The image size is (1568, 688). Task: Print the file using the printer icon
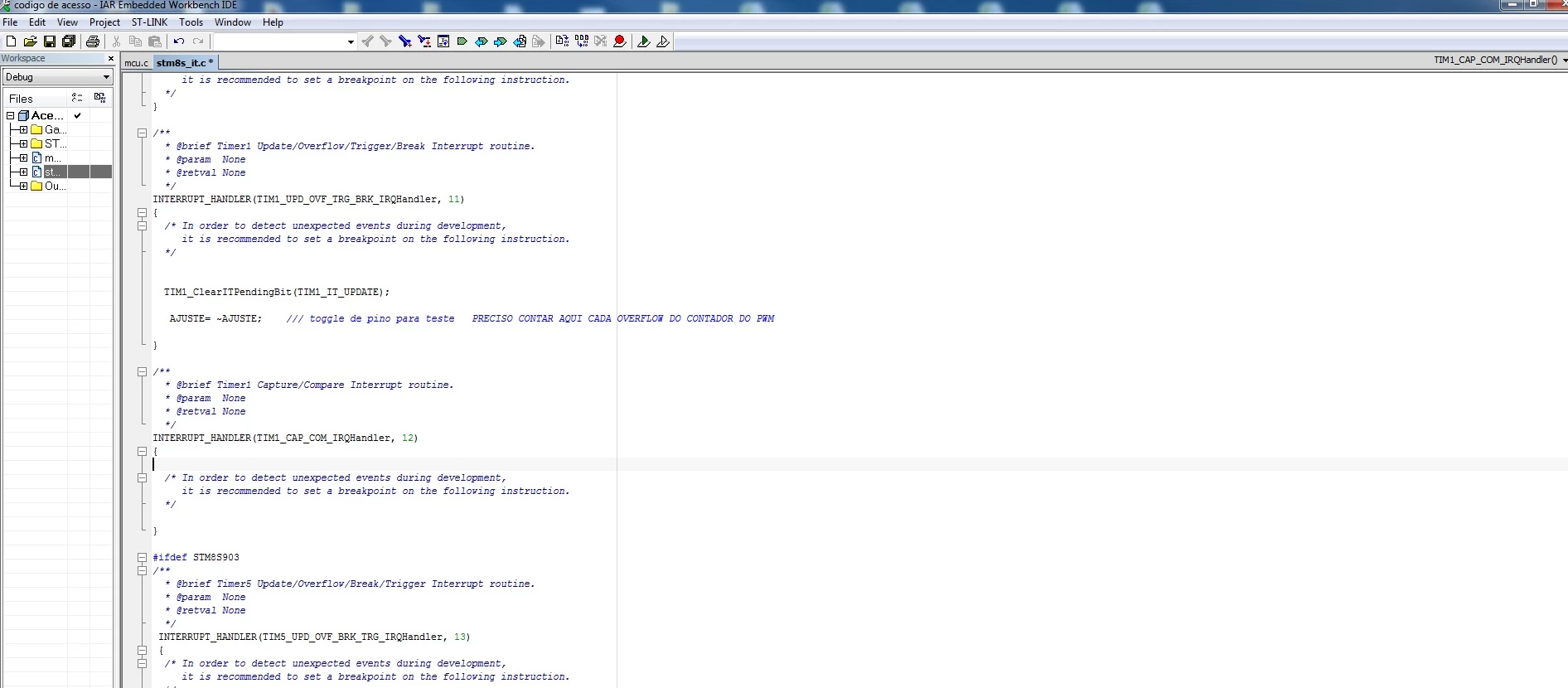coord(93,41)
